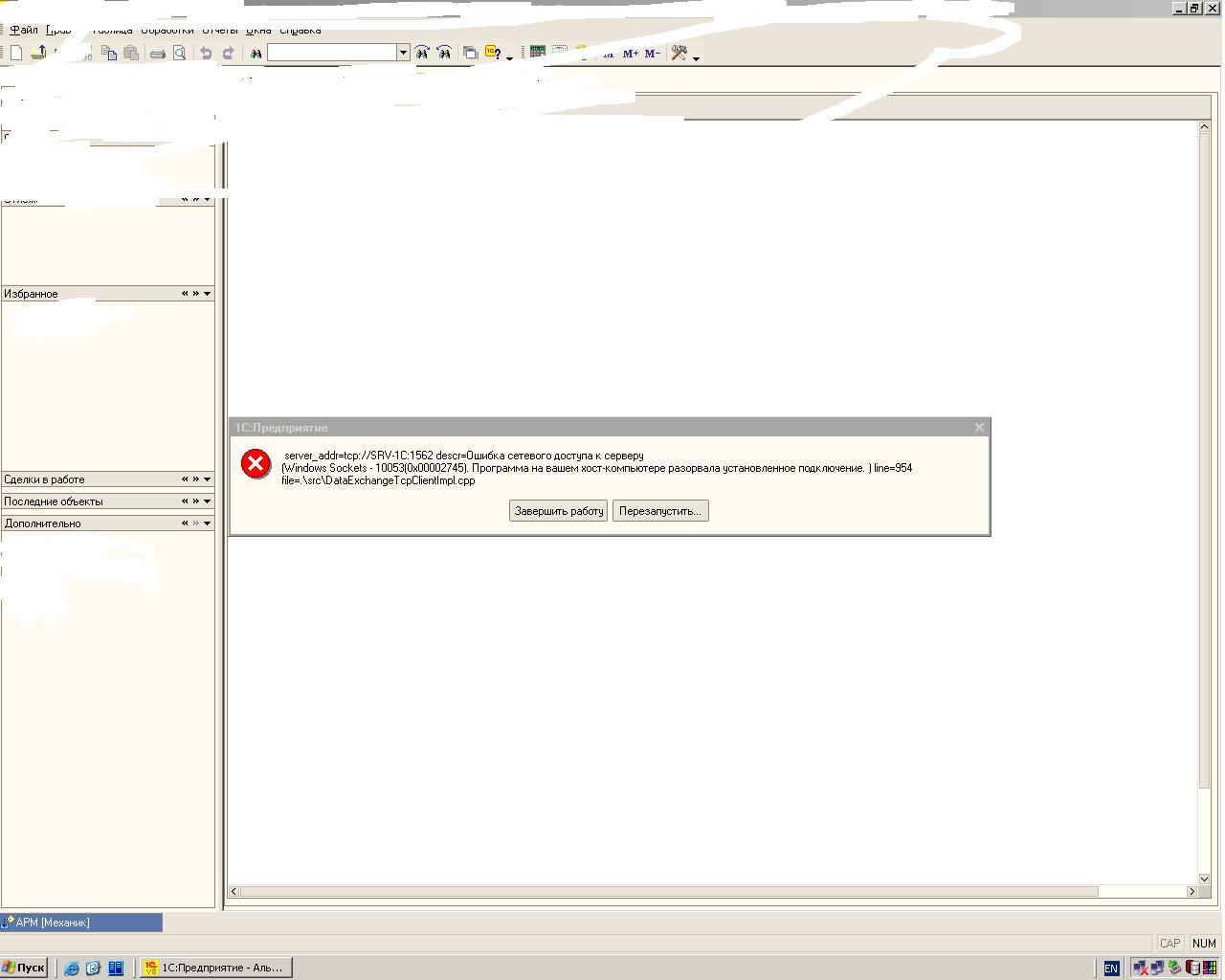The image size is (1225, 980).
Task: Collapse Последние объекты with « arrow
Action: 185,501
